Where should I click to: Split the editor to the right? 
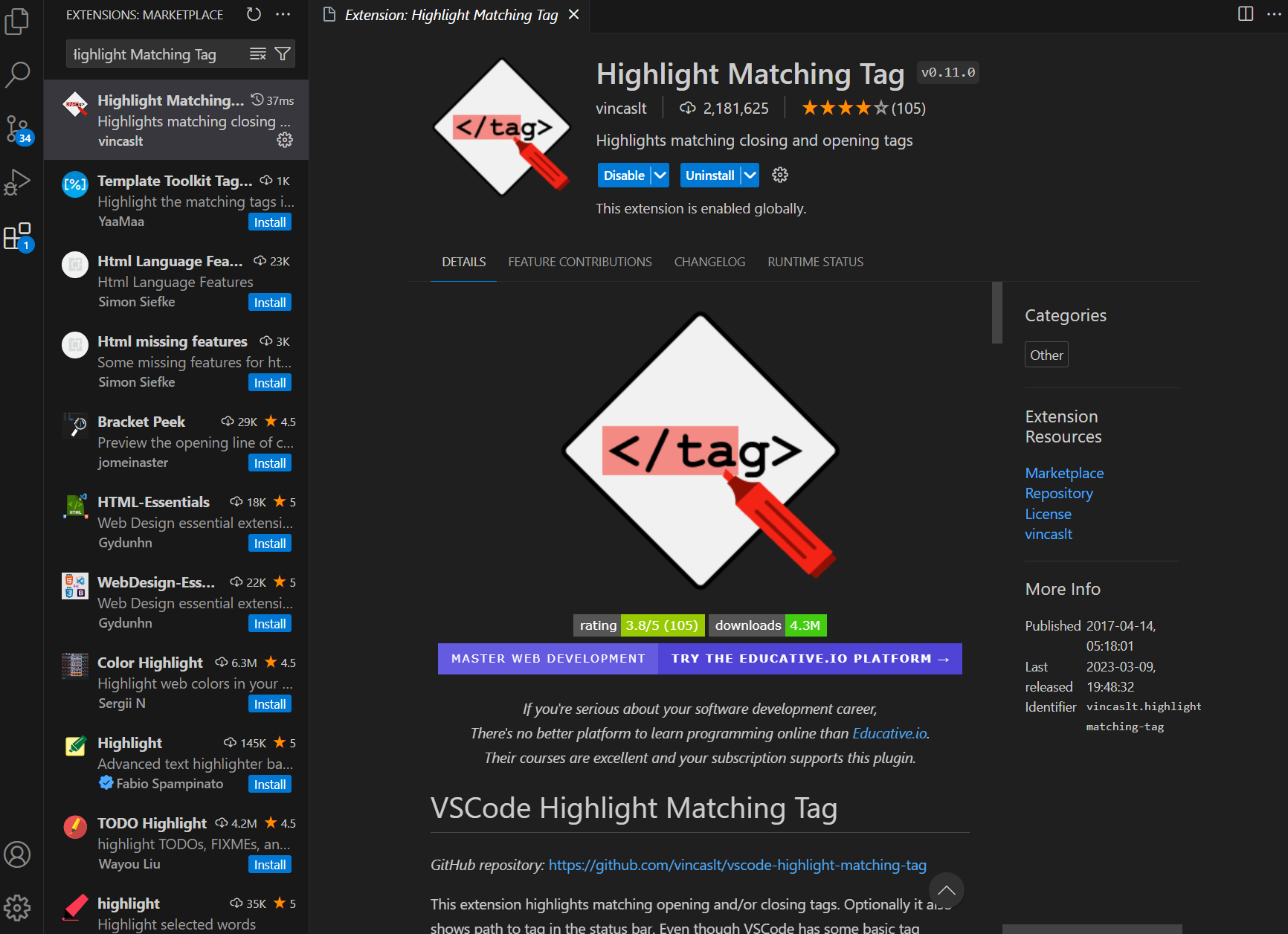click(1246, 14)
